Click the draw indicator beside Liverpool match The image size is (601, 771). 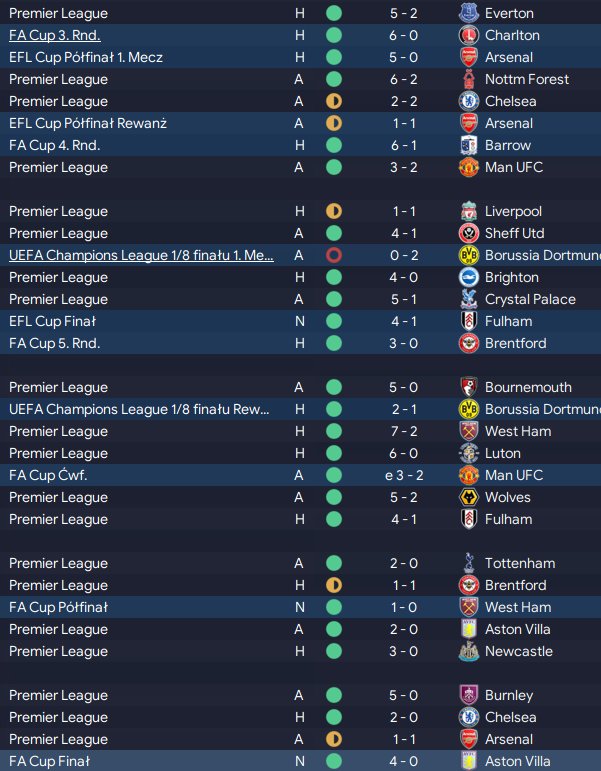[x=334, y=212]
